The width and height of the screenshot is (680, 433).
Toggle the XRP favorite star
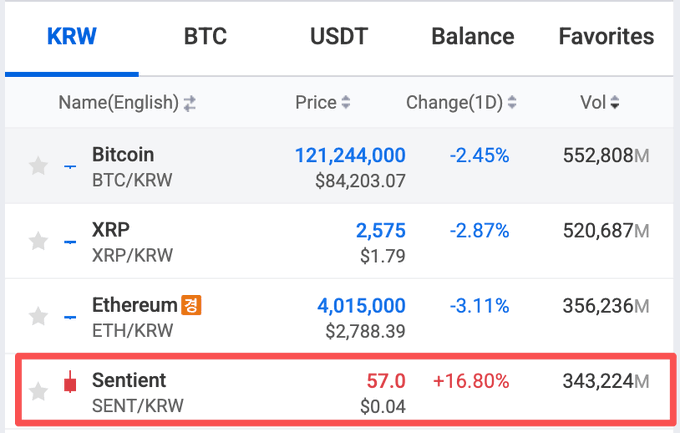38,241
